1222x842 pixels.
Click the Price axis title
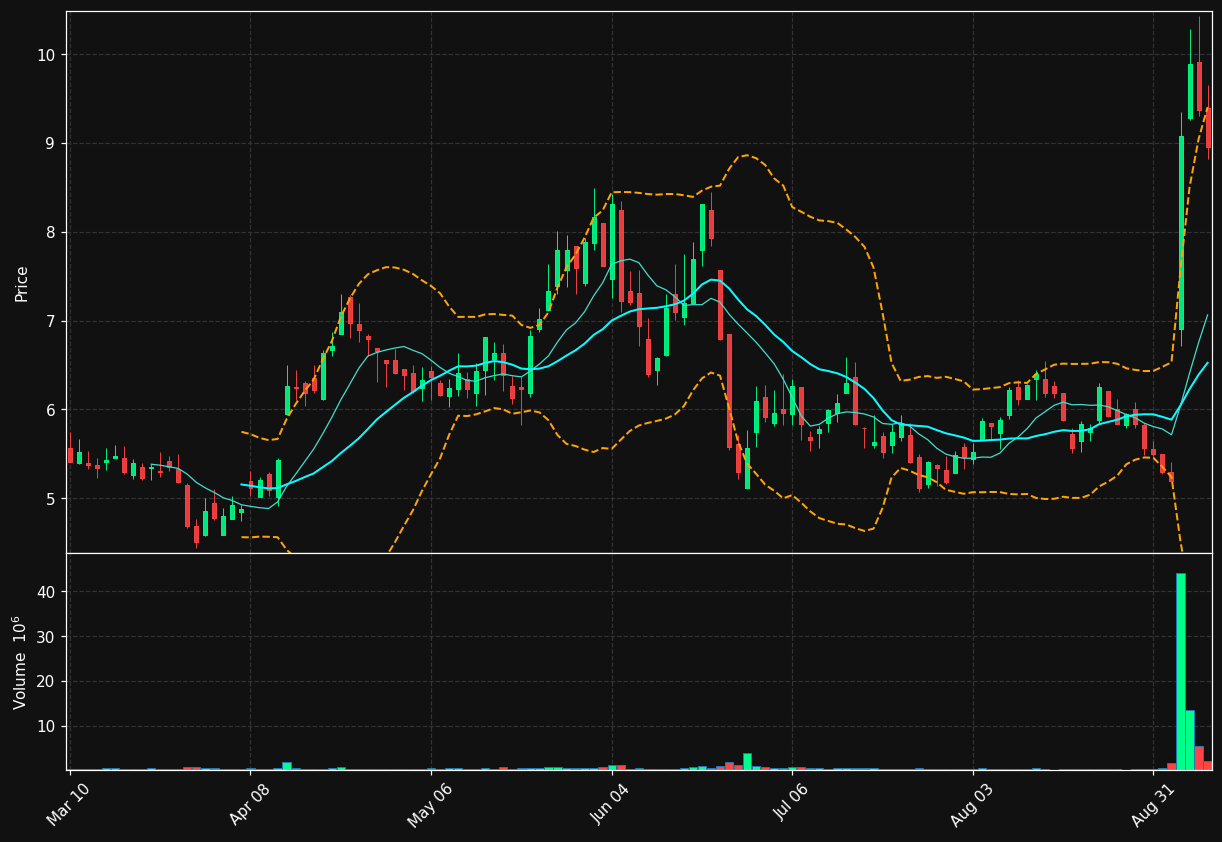(x=21, y=283)
